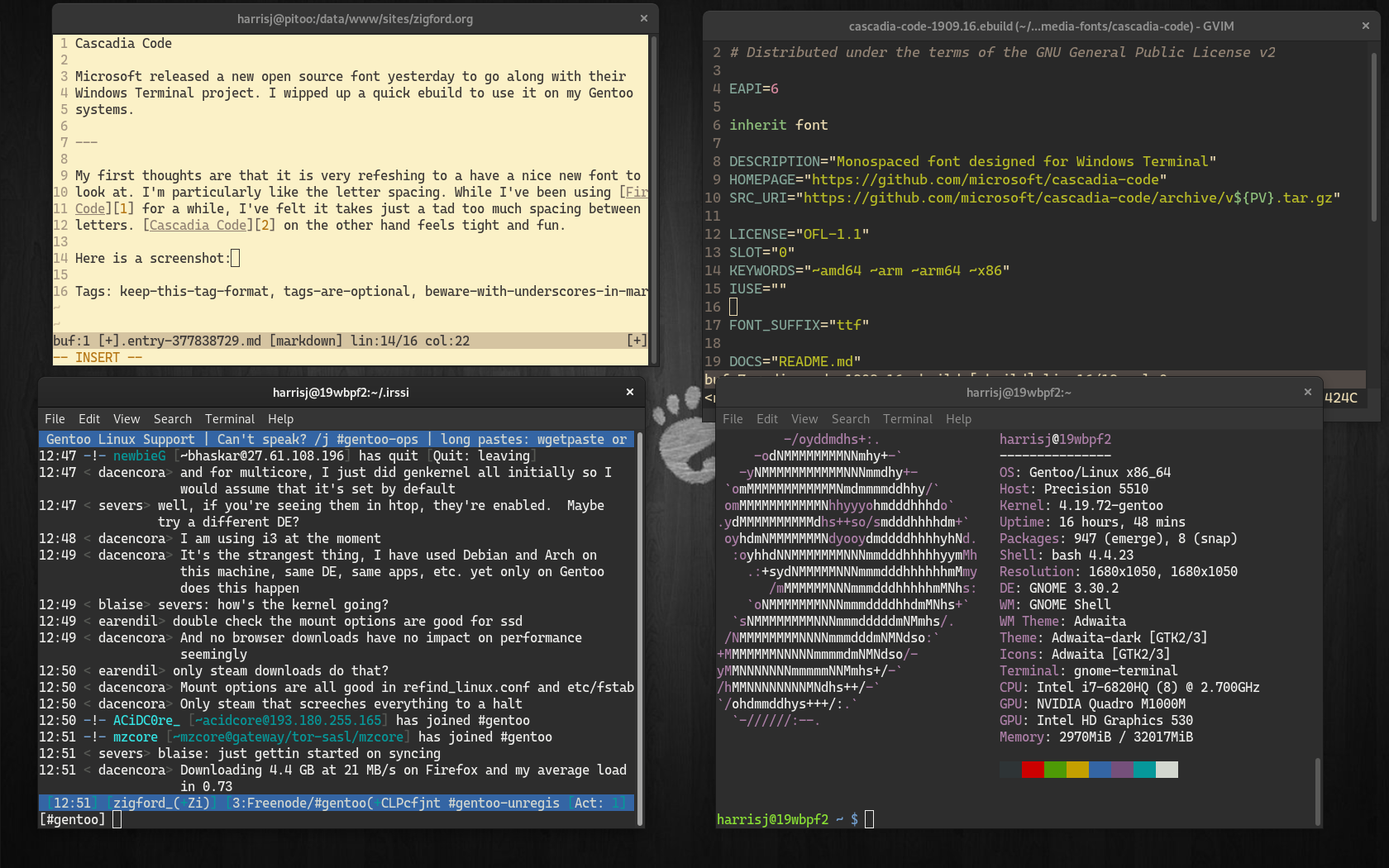Open the View menu in irssi terminal
1389x868 pixels.
126,419
